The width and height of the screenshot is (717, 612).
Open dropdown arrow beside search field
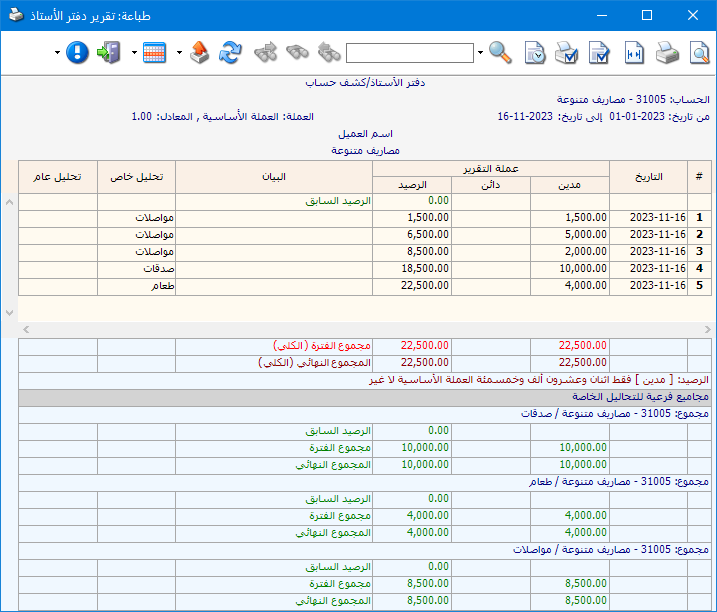(480, 53)
